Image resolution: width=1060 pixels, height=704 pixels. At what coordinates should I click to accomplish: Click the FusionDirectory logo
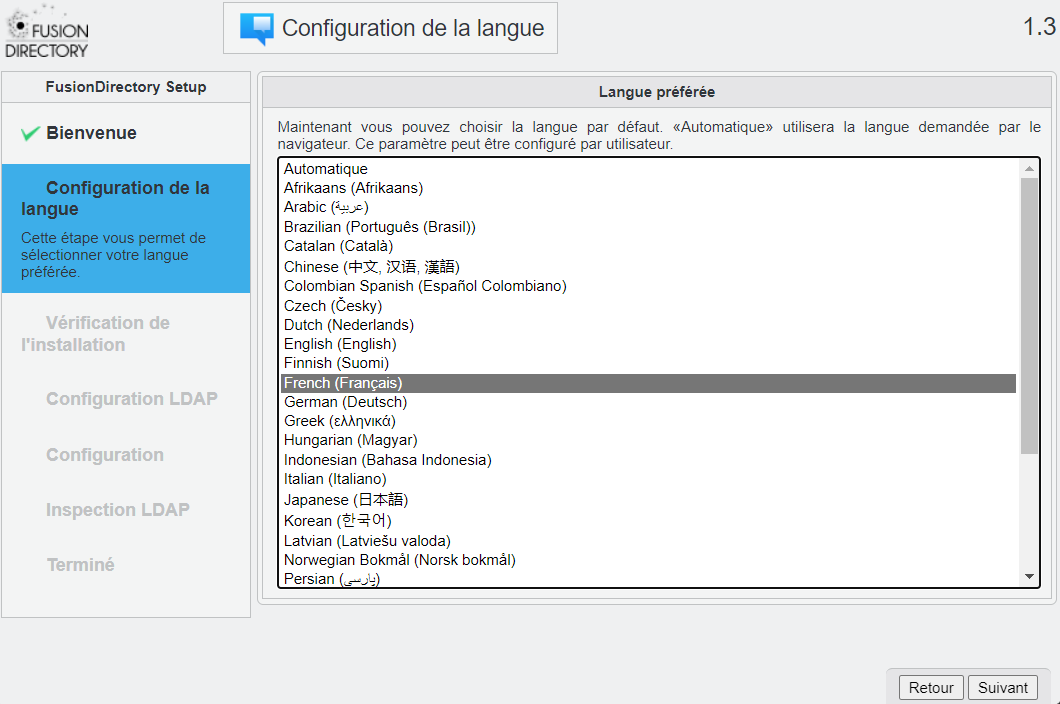(47, 32)
